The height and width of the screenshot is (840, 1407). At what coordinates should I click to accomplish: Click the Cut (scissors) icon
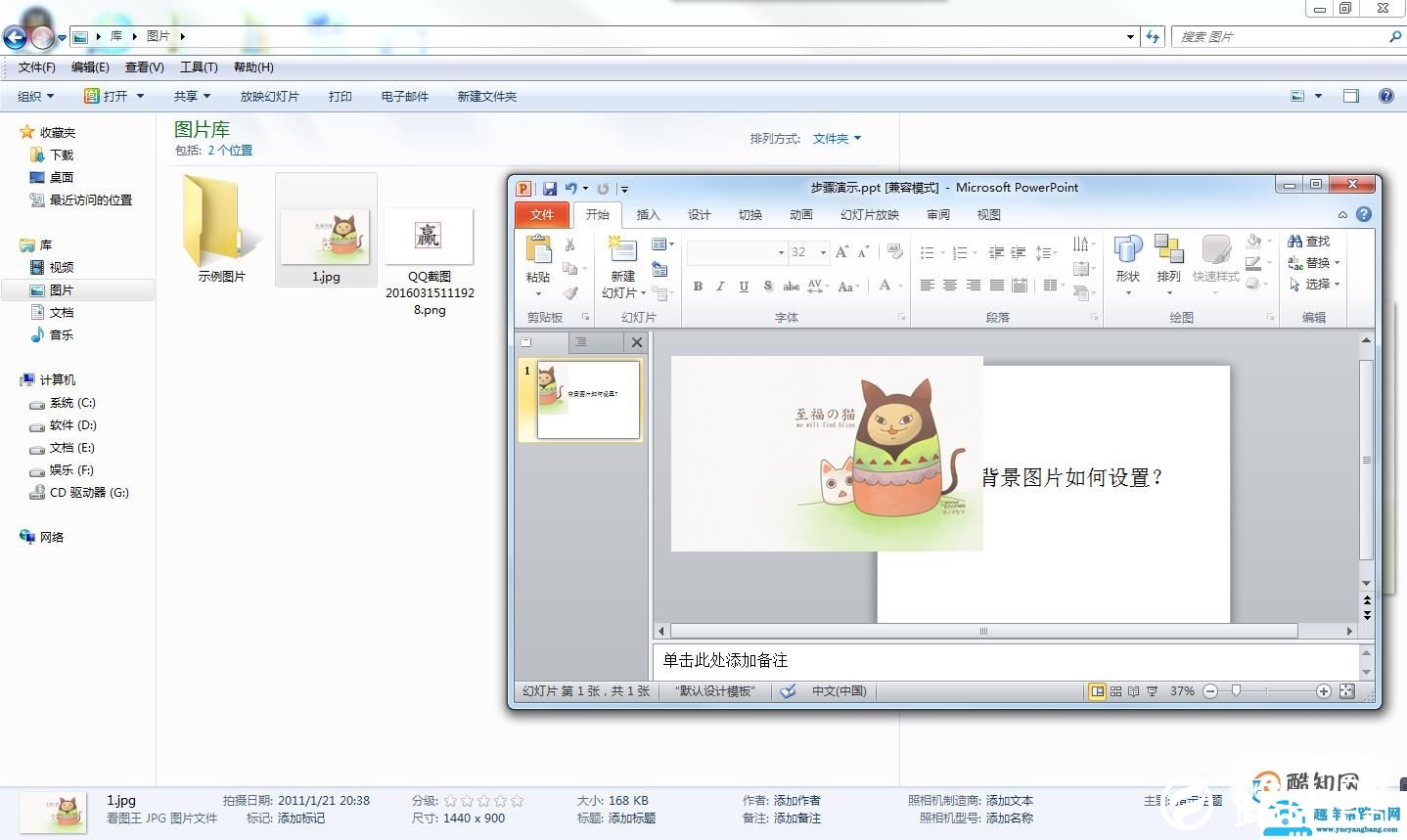pyautogui.click(x=570, y=245)
